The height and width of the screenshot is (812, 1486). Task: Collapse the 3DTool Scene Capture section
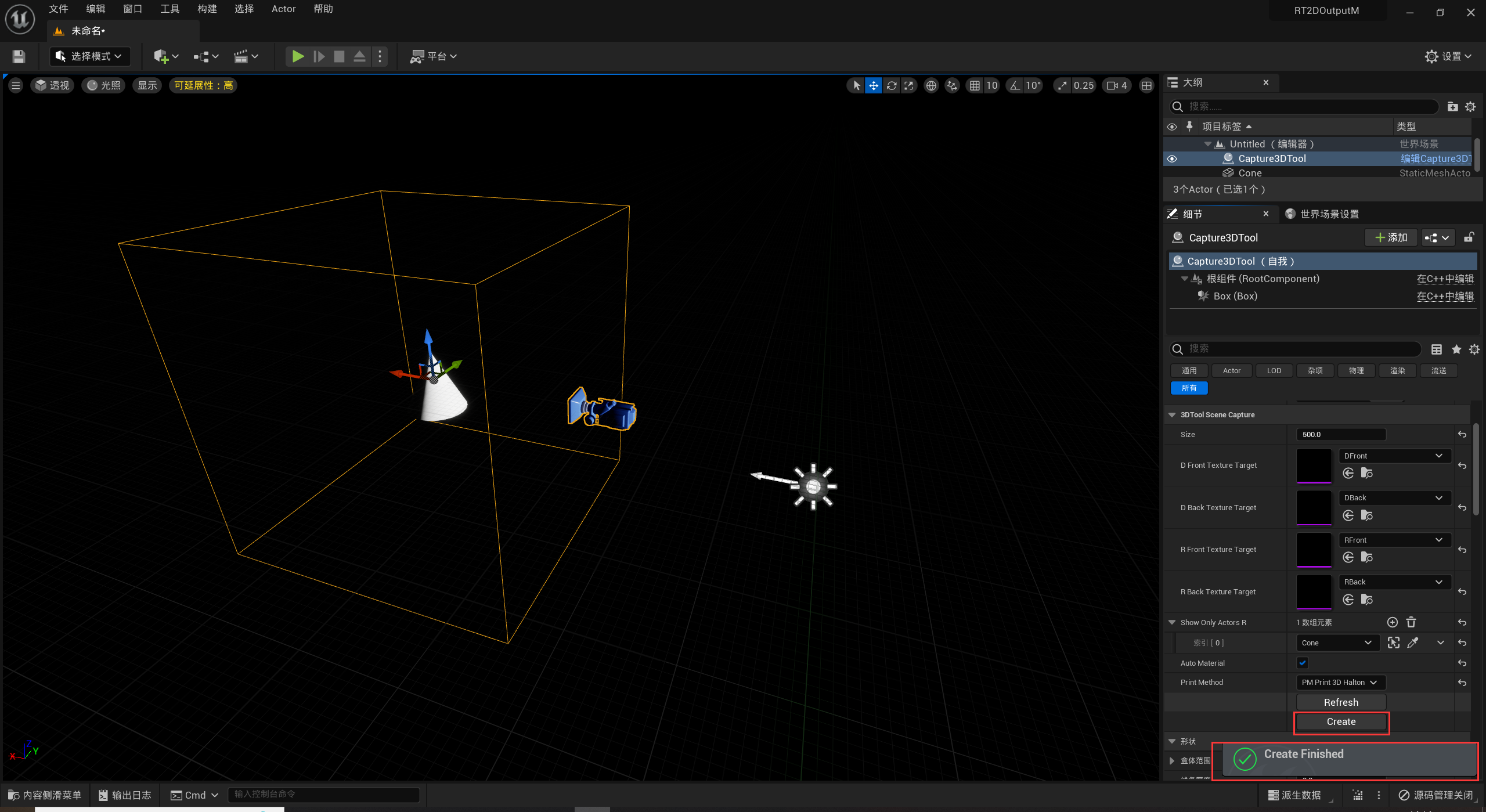(1172, 414)
